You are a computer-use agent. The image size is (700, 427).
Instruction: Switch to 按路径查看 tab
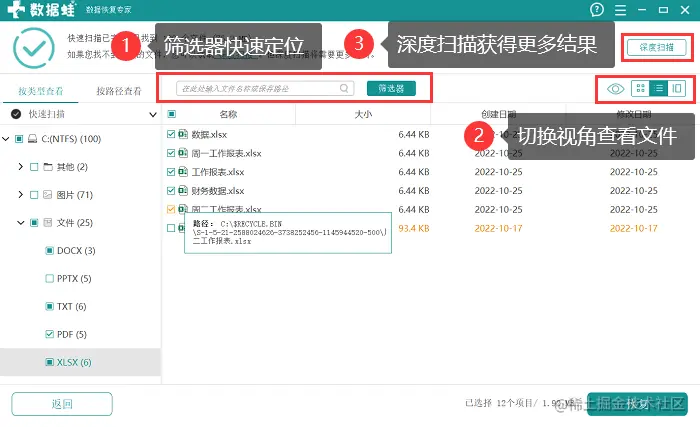pyautogui.click(x=119, y=91)
